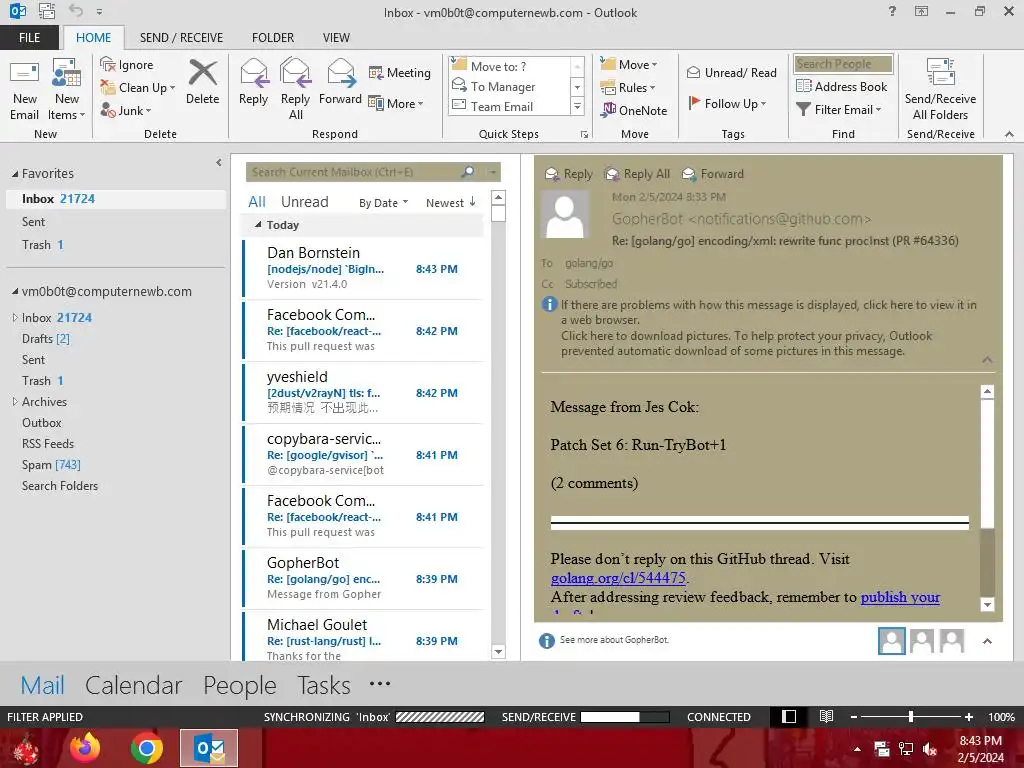Open the By Date arrangement dropdown
This screenshot has height=768, width=1024.
tap(383, 202)
